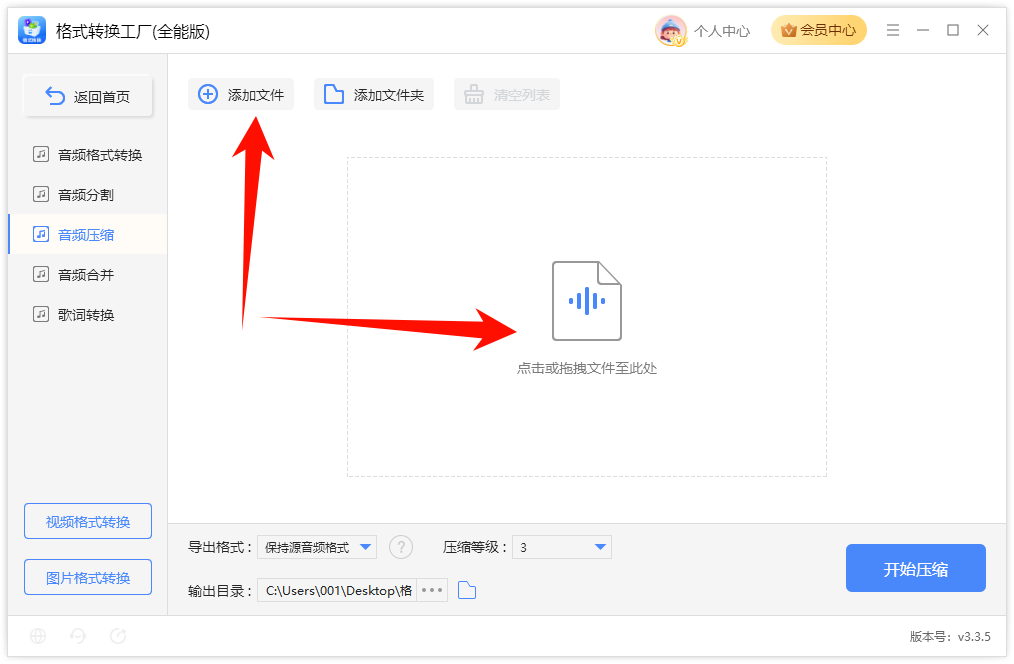Click the customer service icon in status bar
This screenshot has width=1014, height=664.
click(78, 636)
